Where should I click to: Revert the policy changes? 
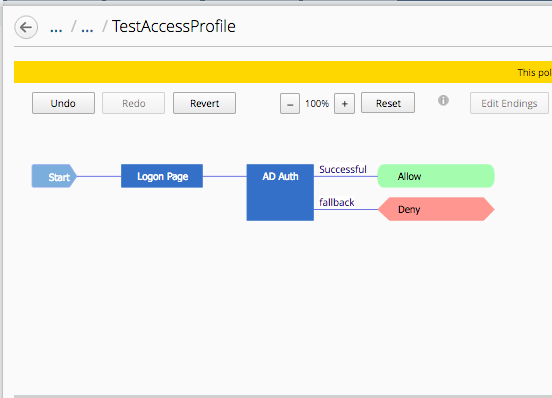point(204,103)
